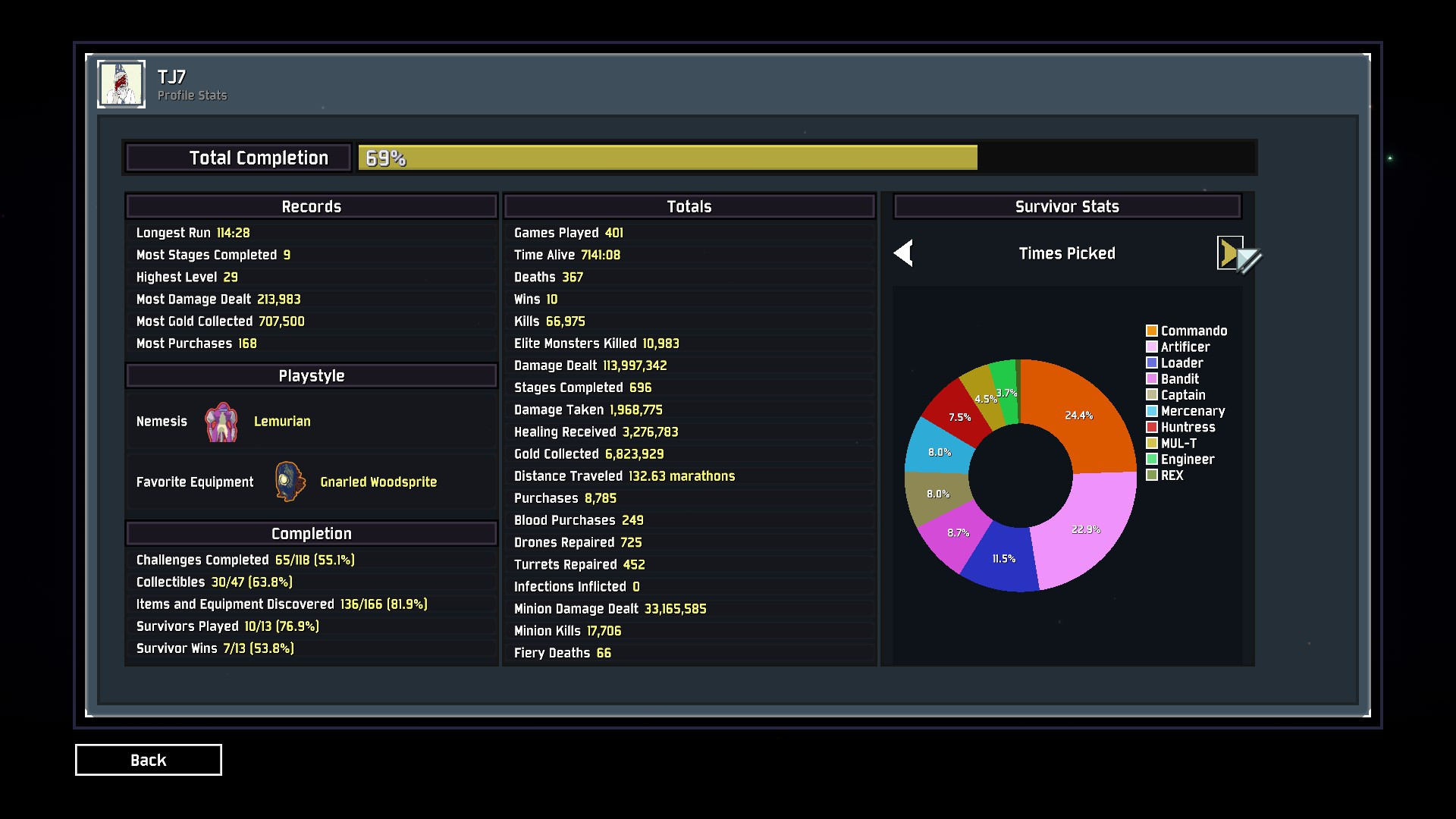Click the REX legend color square
The width and height of the screenshot is (1456, 819).
tap(1151, 475)
